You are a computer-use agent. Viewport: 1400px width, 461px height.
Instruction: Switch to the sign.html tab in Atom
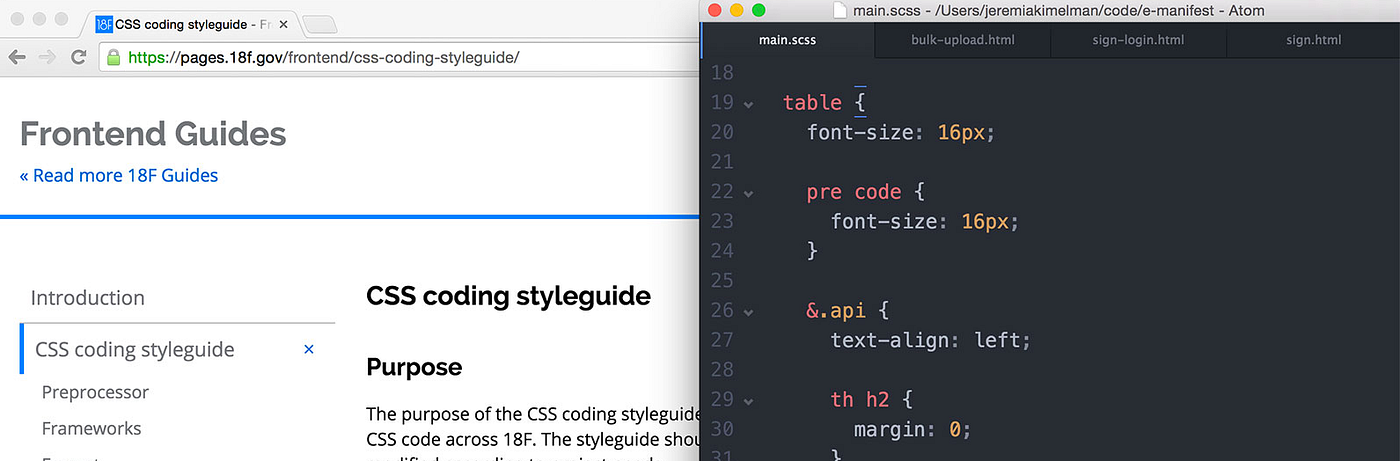coord(1313,40)
